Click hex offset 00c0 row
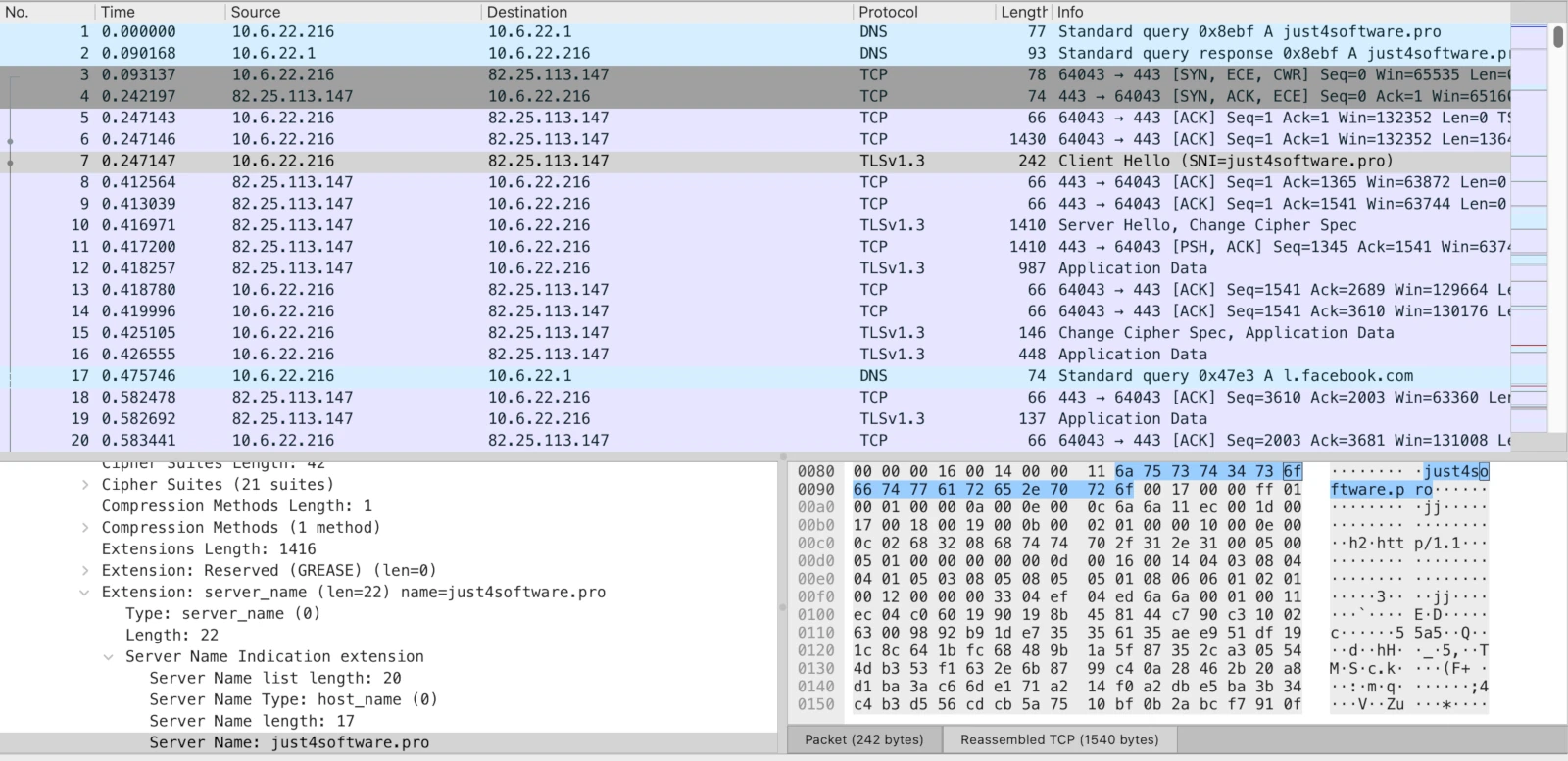The height and width of the screenshot is (761, 1568). [x=815, y=543]
